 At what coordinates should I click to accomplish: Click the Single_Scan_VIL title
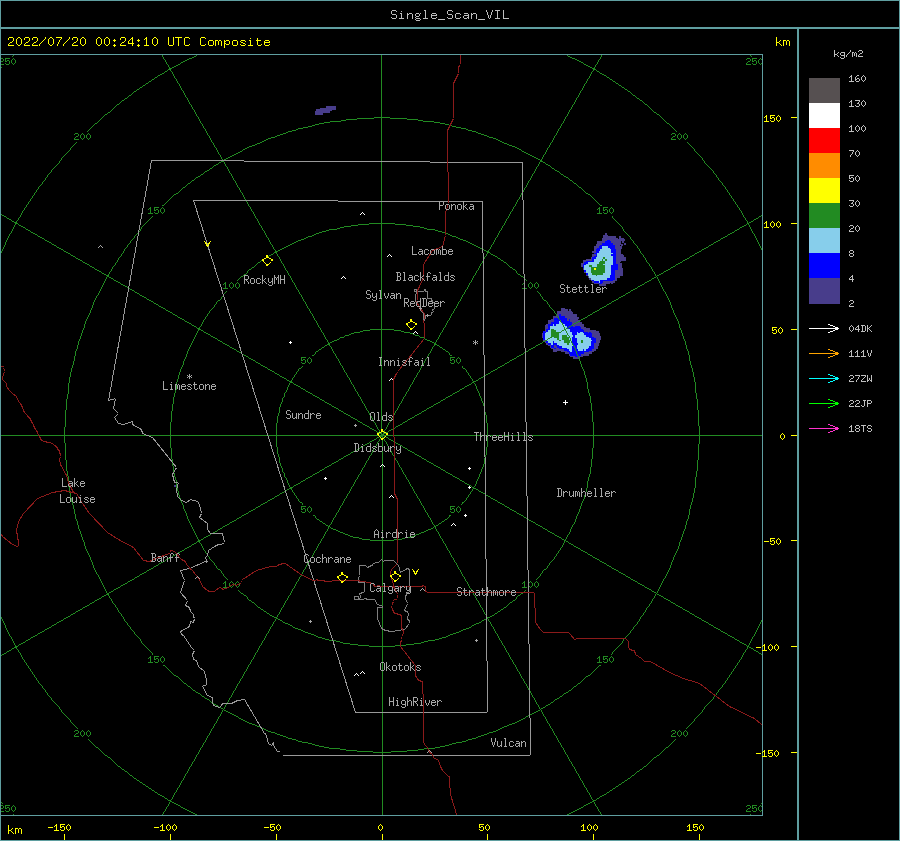point(449,15)
